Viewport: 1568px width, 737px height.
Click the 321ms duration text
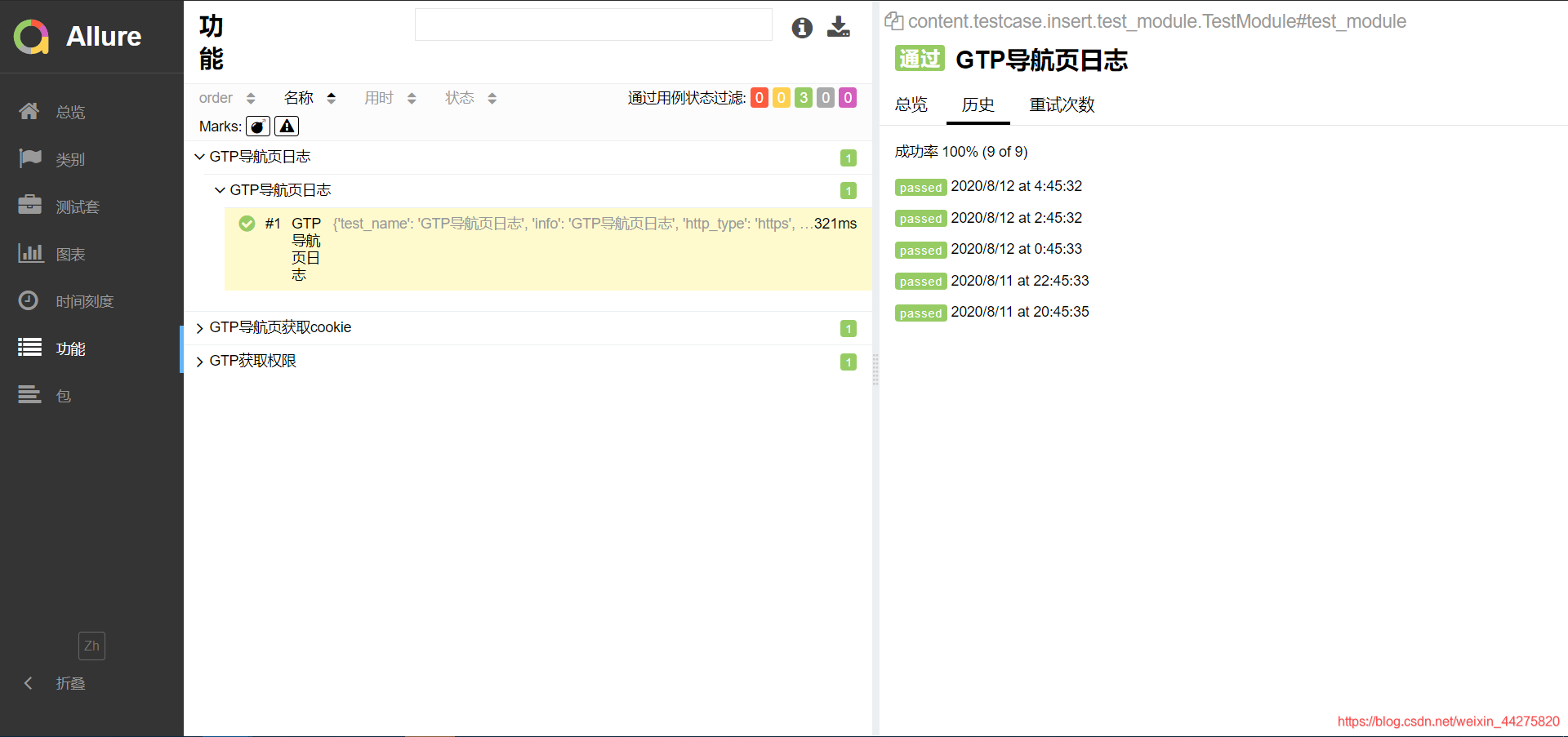[x=835, y=224]
